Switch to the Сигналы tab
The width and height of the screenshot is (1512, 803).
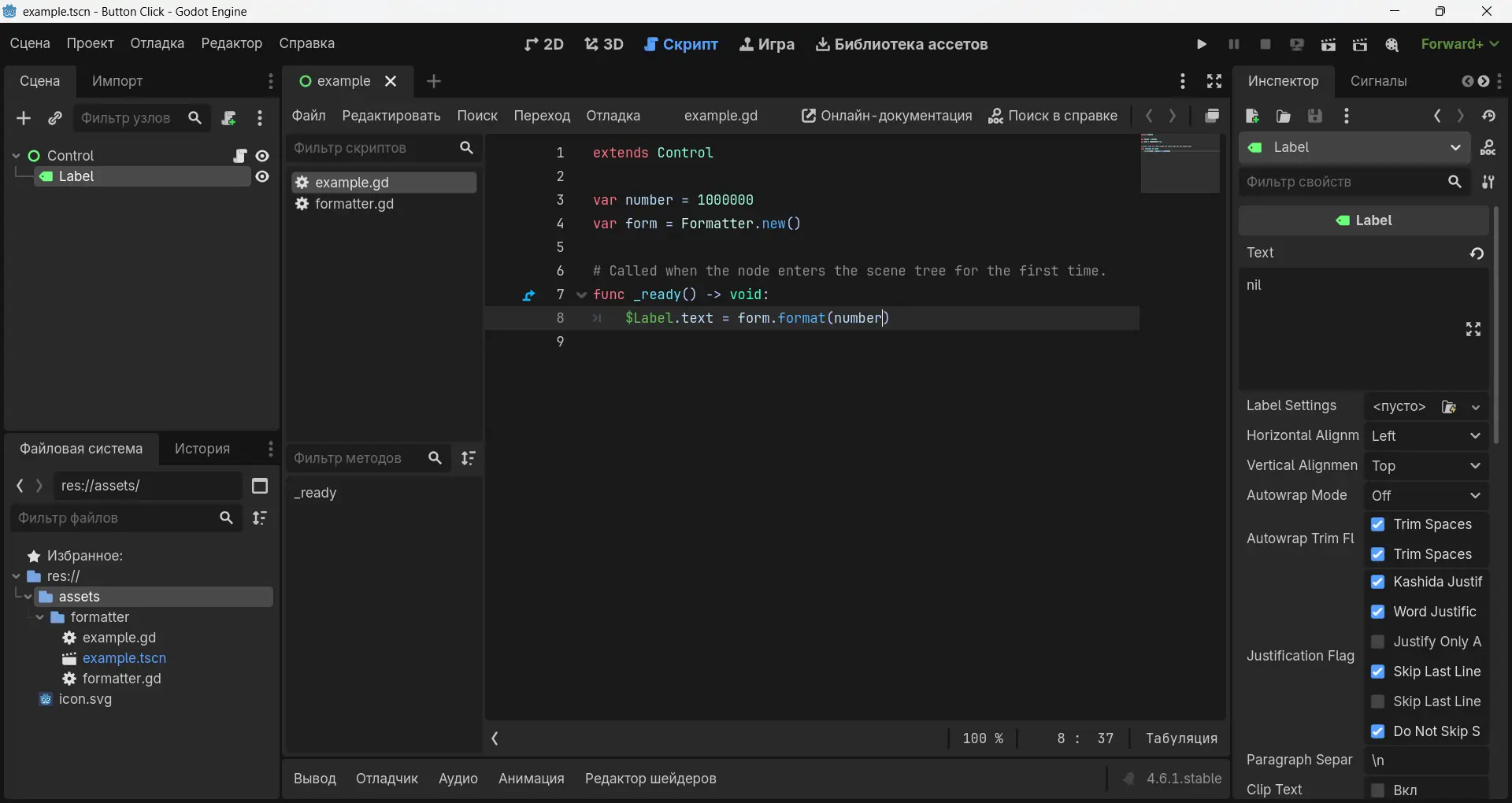(x=1378, y=81)
